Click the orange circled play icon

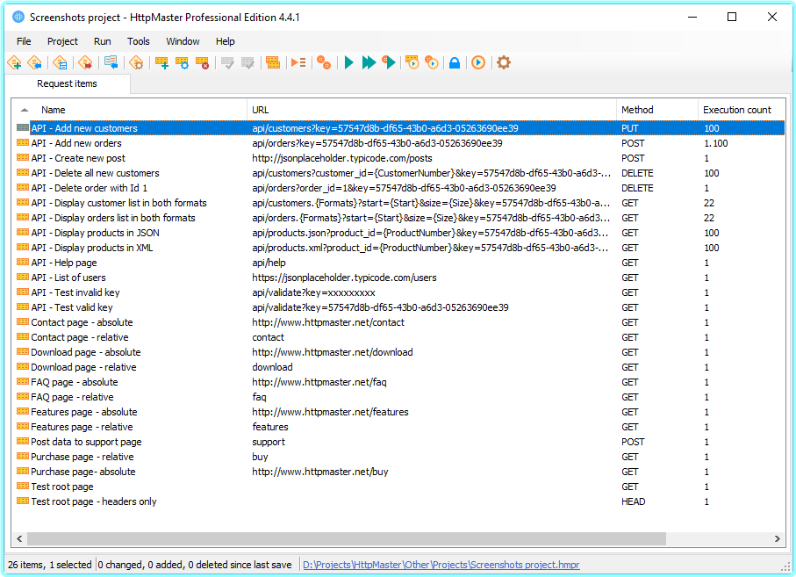(478, 63)
